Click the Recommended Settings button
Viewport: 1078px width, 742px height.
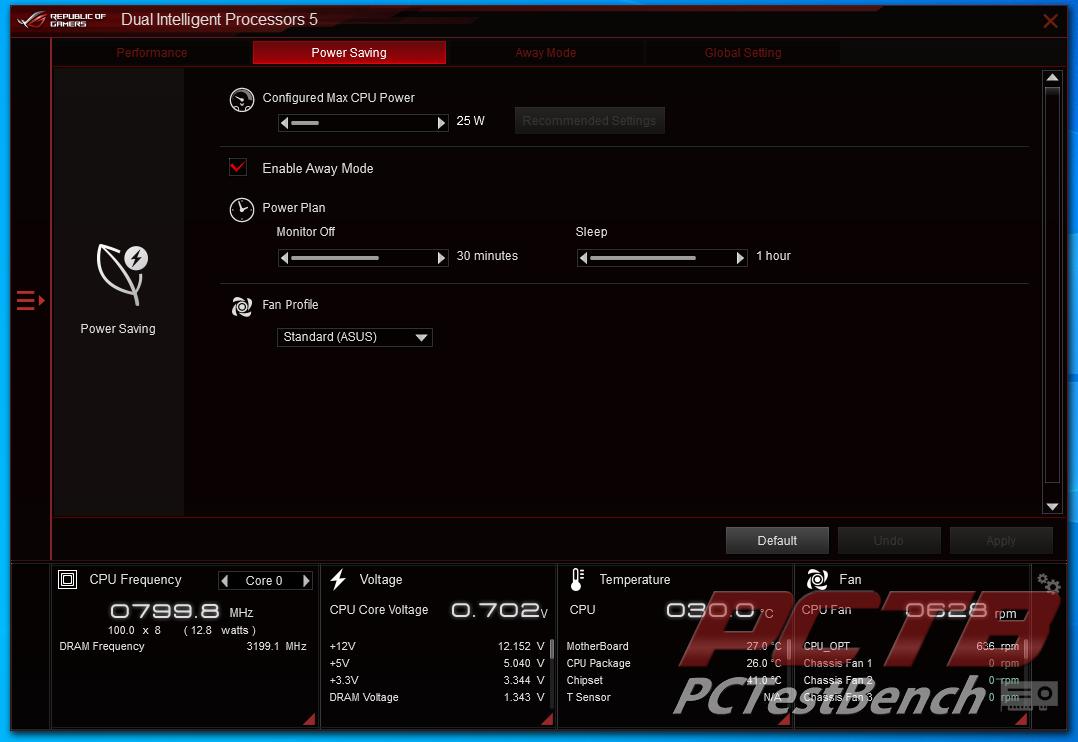(x=589, y=120)
